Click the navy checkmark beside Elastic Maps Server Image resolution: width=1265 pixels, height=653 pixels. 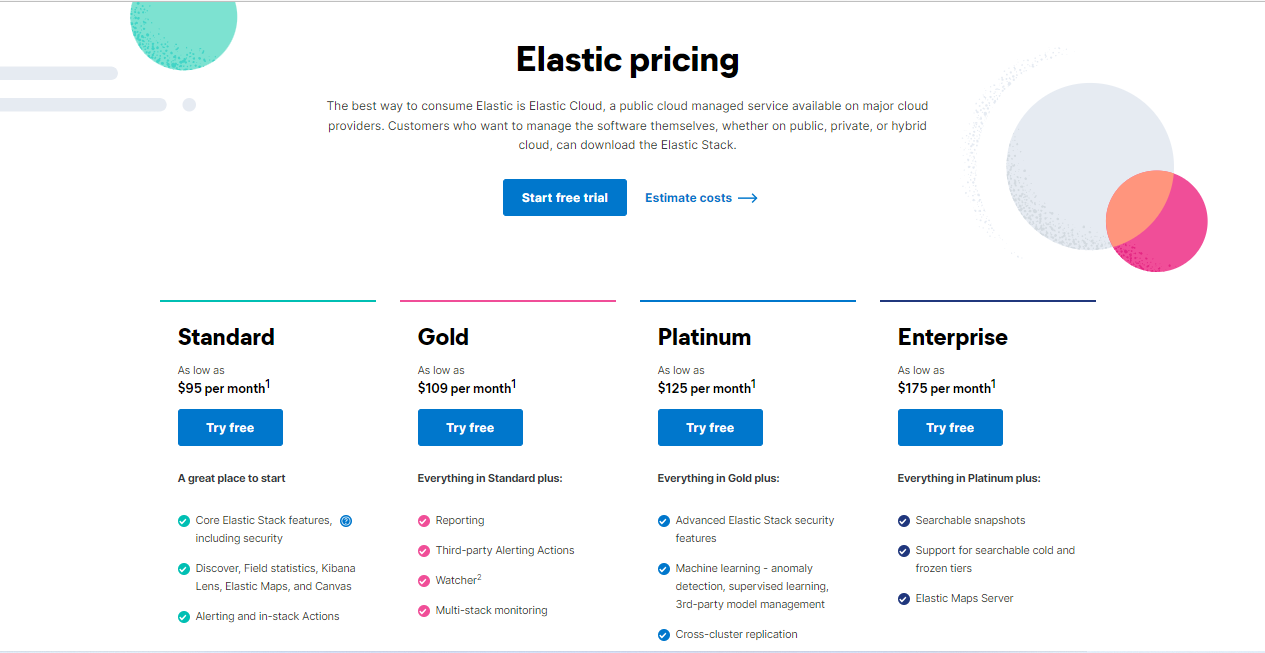(x=904, y=599)
